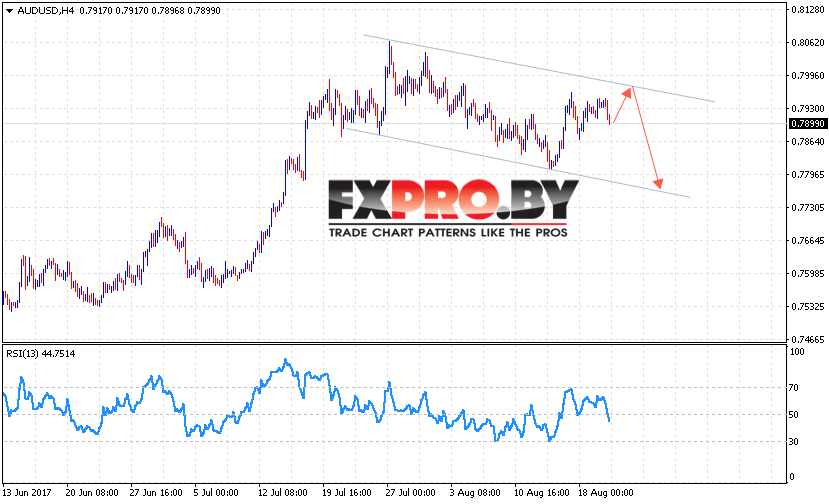Click the 0.78640 price axis label

(807, 141)
